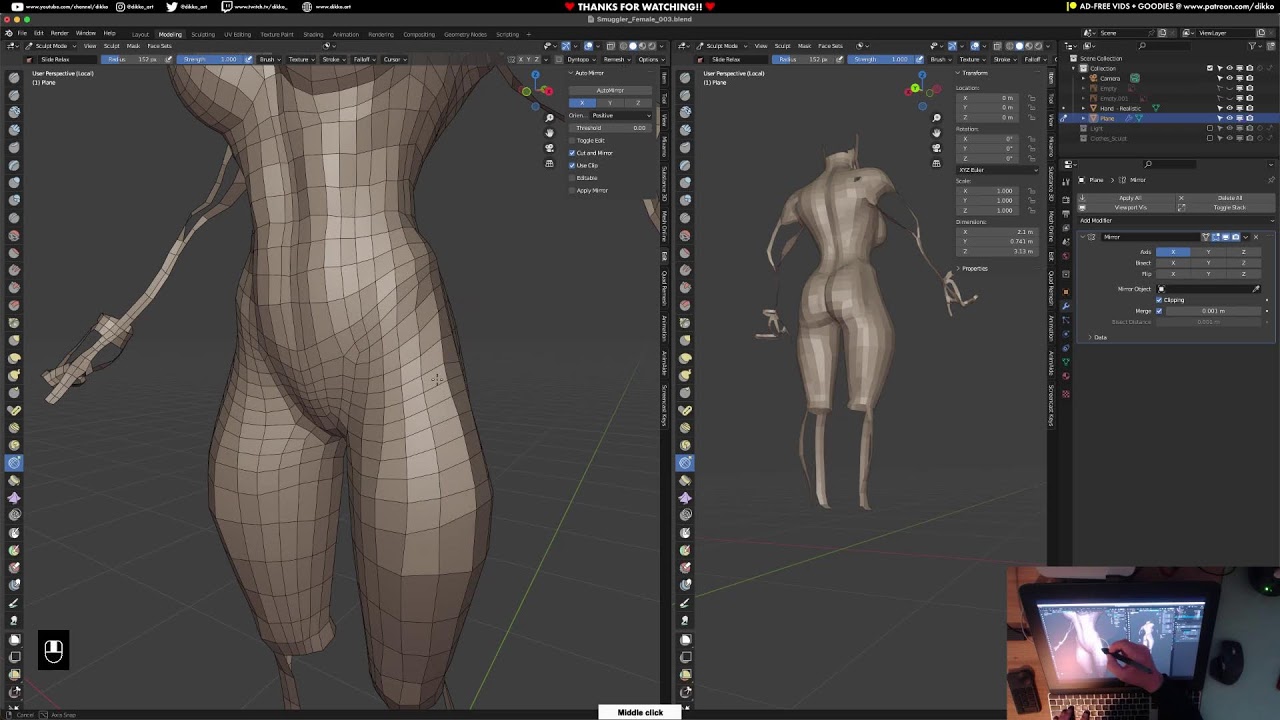This screenshot has width=1280, height=720.
Task: Click the pan hand icon in right viewport
Action: click(x=936, y=133)
